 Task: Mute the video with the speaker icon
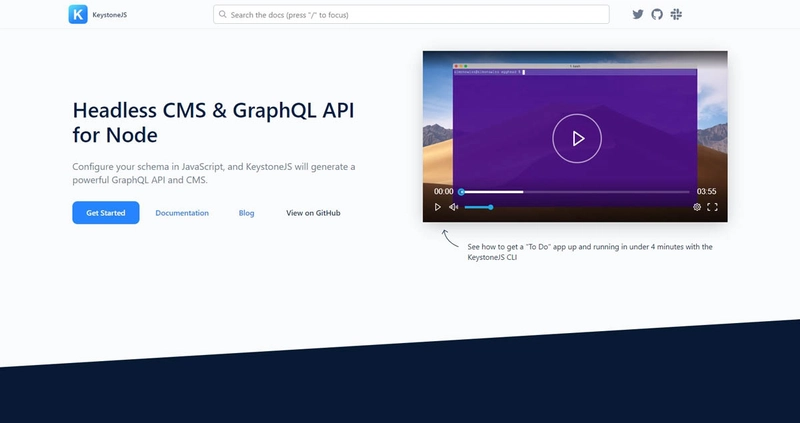tap(454, 207)
